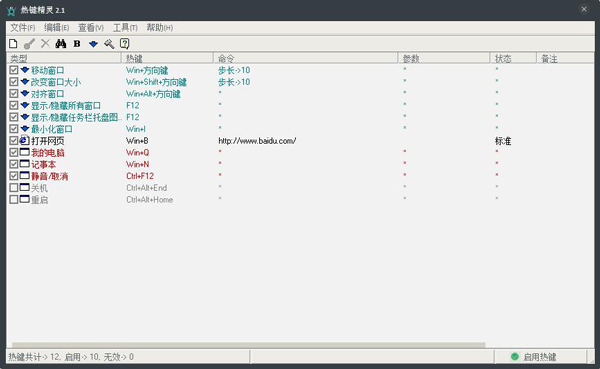Click the horizontal scrollbar of the list

(249, 345)
